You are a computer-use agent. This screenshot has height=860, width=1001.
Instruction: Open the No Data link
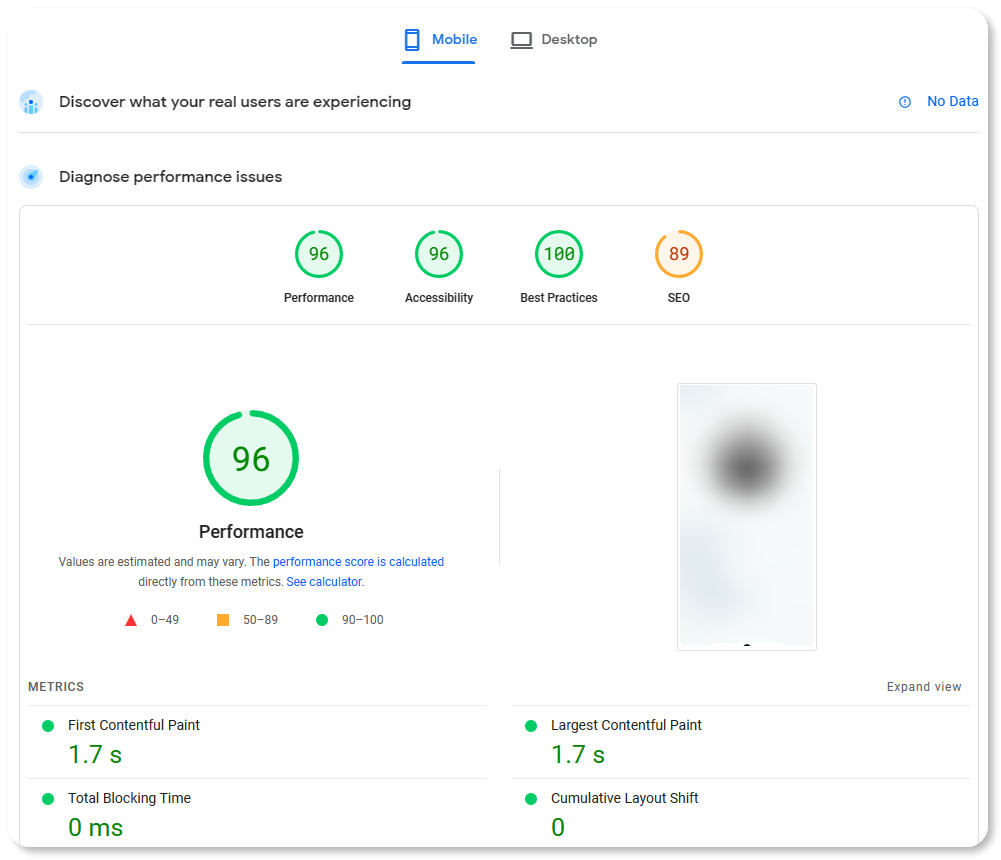pos(952,102)
